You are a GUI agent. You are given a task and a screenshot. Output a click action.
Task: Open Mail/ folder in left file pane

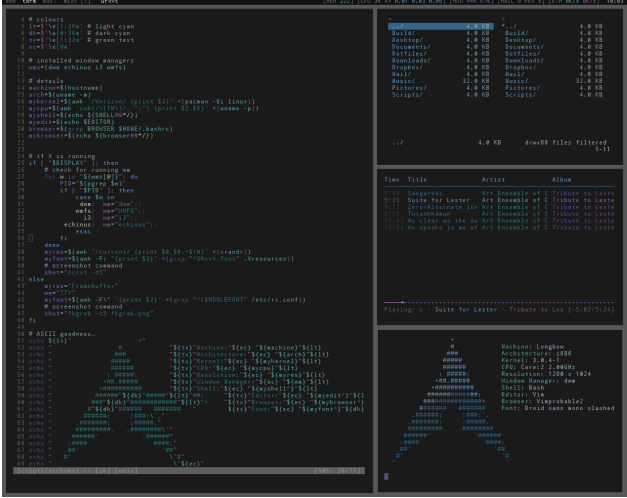[x=401, y=74]
